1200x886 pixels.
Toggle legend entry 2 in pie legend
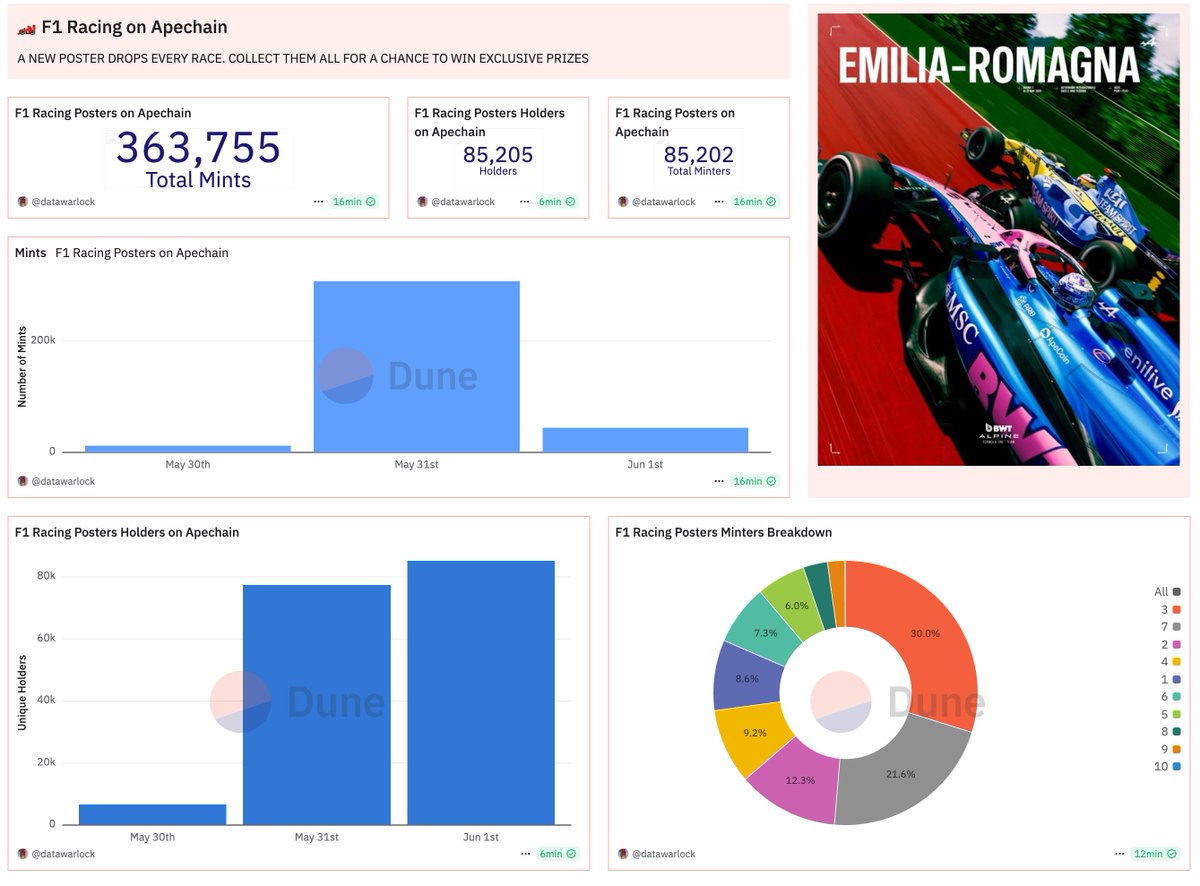tap(1171, 644)
